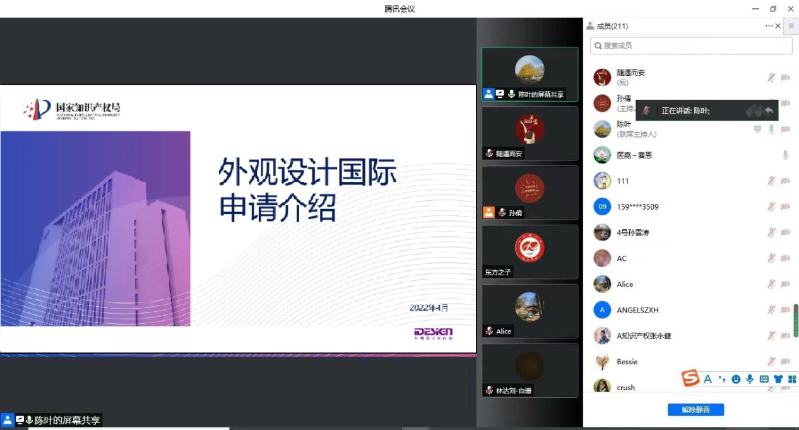Select member ANGELSZXH in the list

point(637,310)
